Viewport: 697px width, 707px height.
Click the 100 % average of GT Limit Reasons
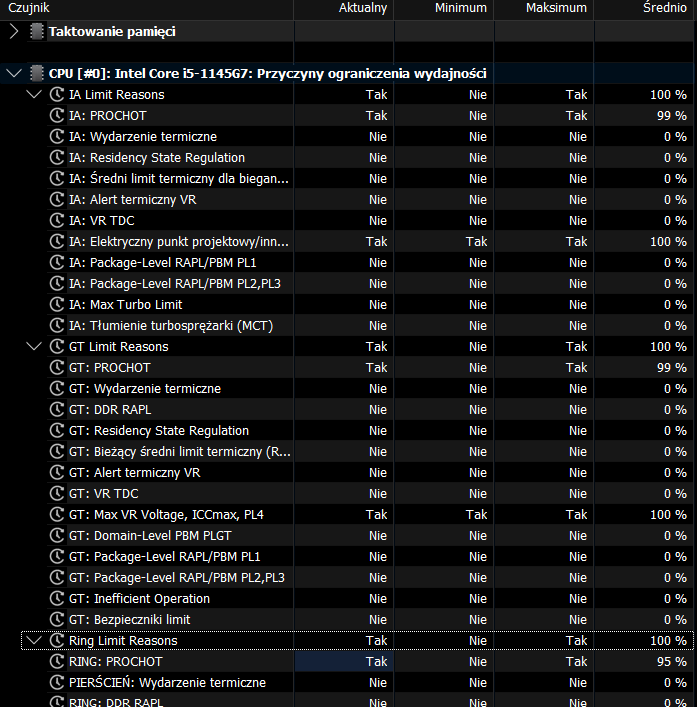click(669, 346)
